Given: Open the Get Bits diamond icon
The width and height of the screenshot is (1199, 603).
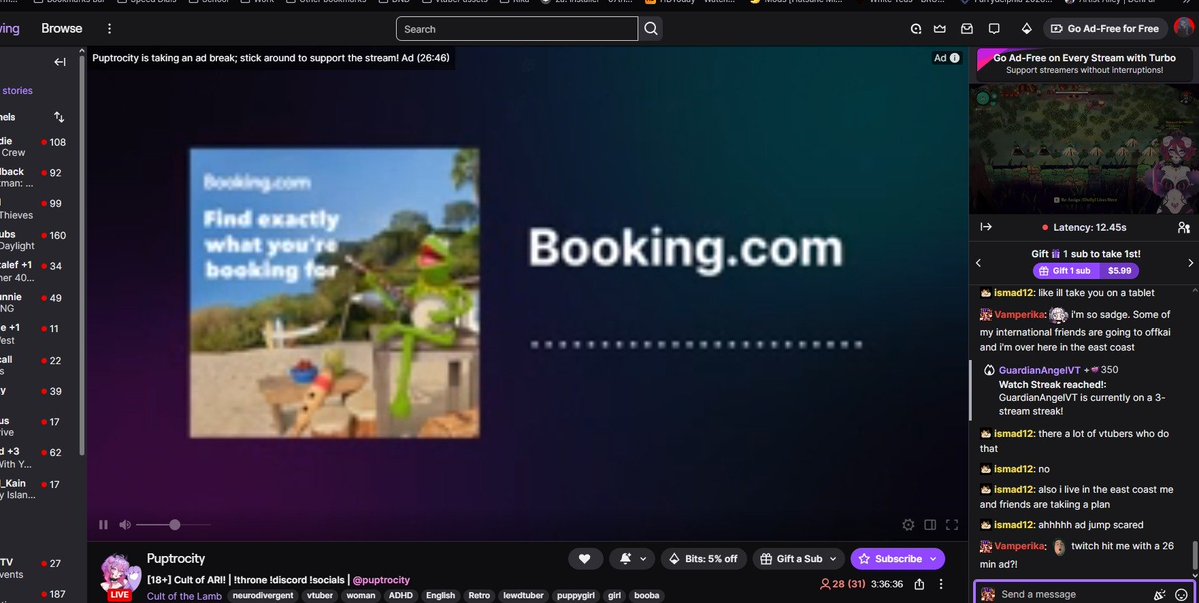Looking at the screenshot, I should pos(1026,28).
